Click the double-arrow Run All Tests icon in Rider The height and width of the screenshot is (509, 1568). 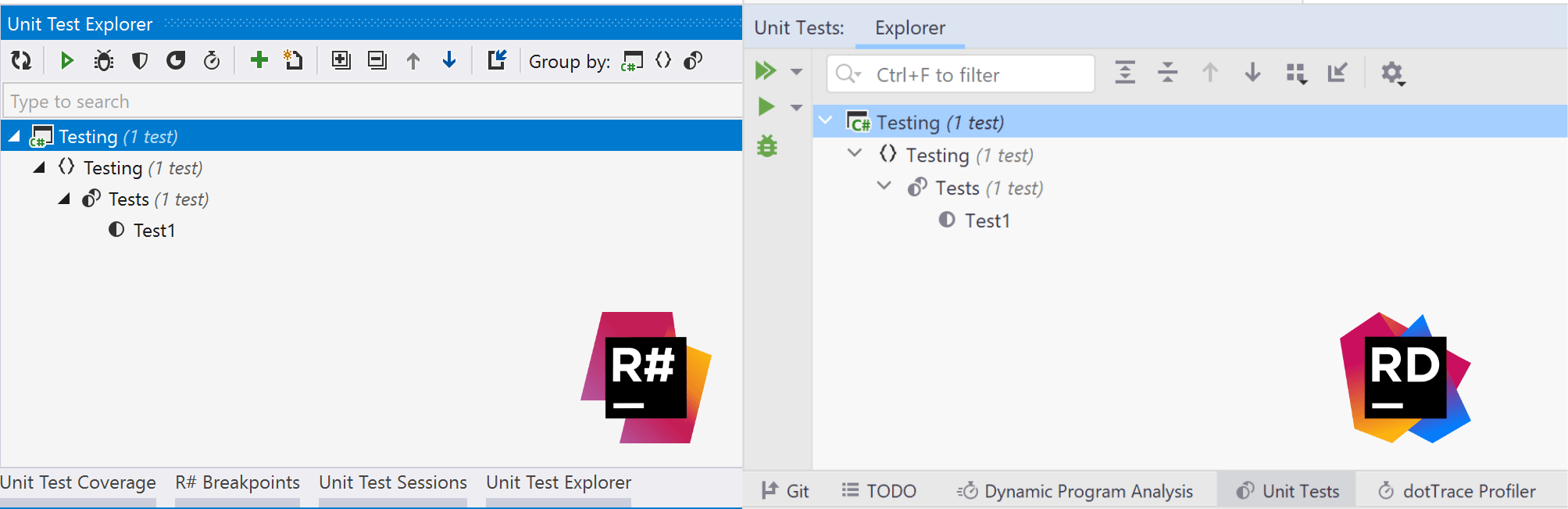tap(766, 71)
